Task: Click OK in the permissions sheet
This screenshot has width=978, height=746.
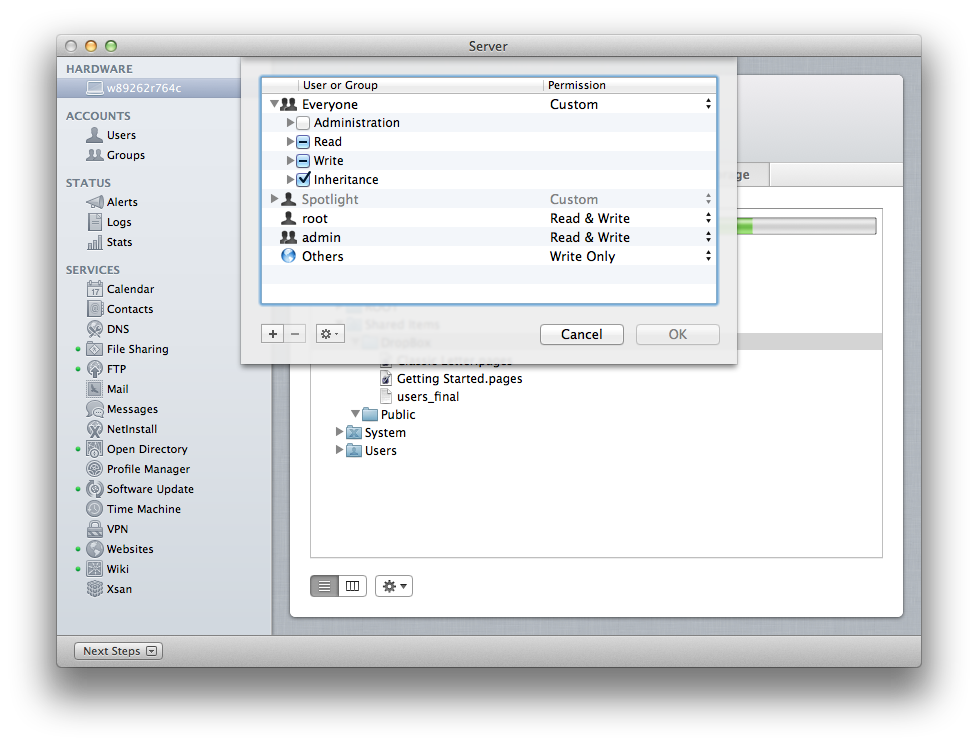Action: [677, 334]
